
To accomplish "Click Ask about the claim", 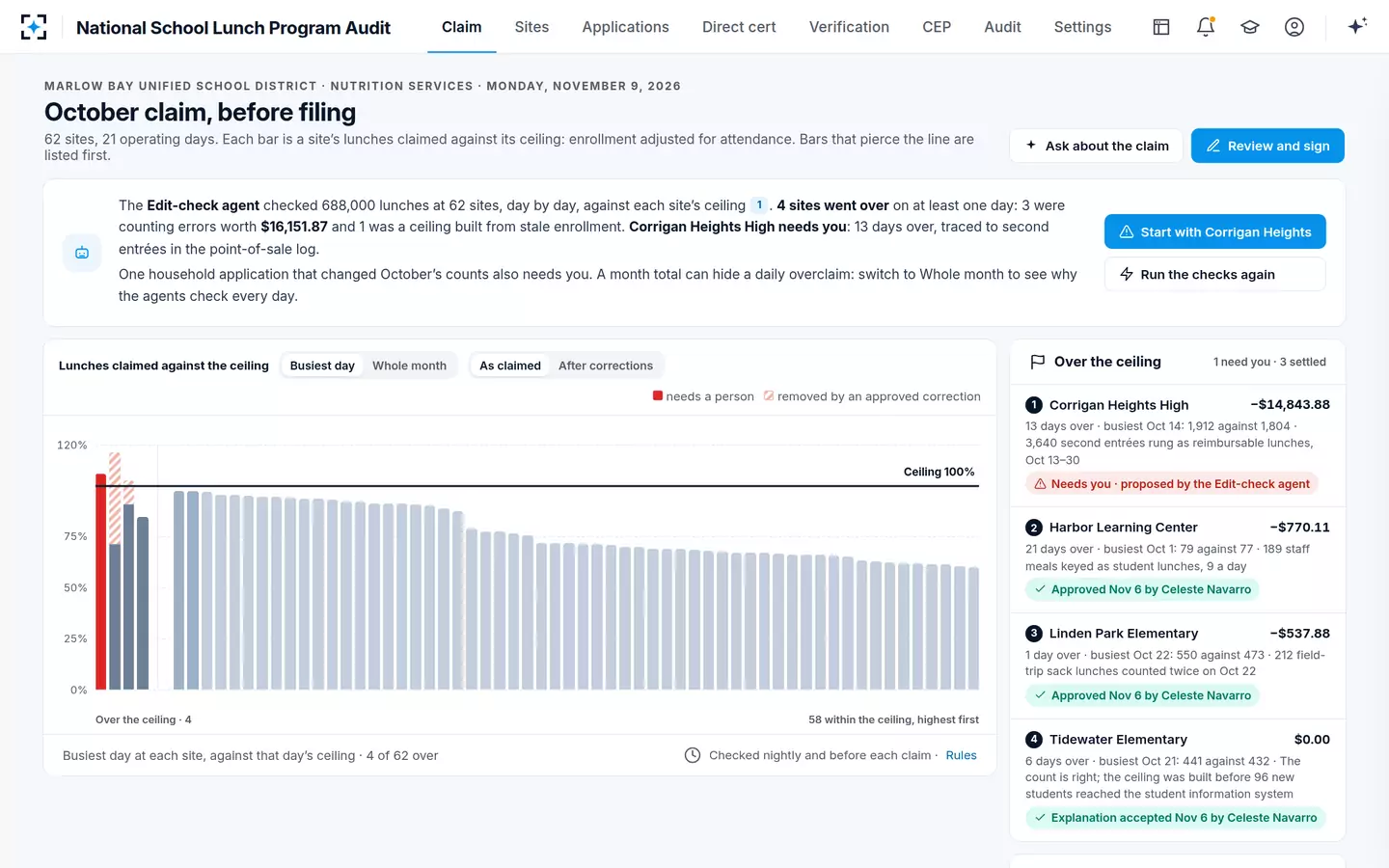I will (x=1096, y=146).
